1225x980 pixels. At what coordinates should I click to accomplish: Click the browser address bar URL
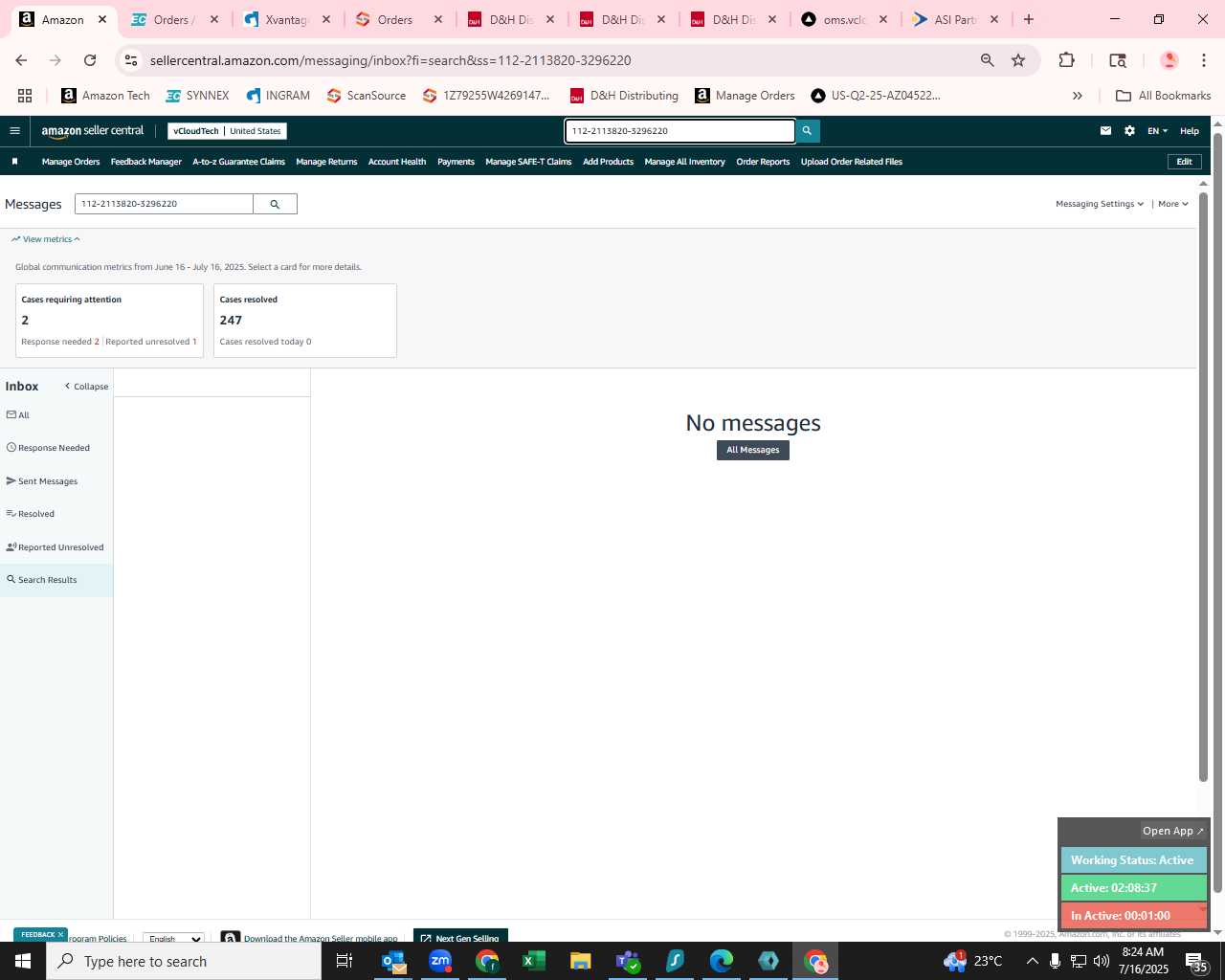tap(390, 60)
